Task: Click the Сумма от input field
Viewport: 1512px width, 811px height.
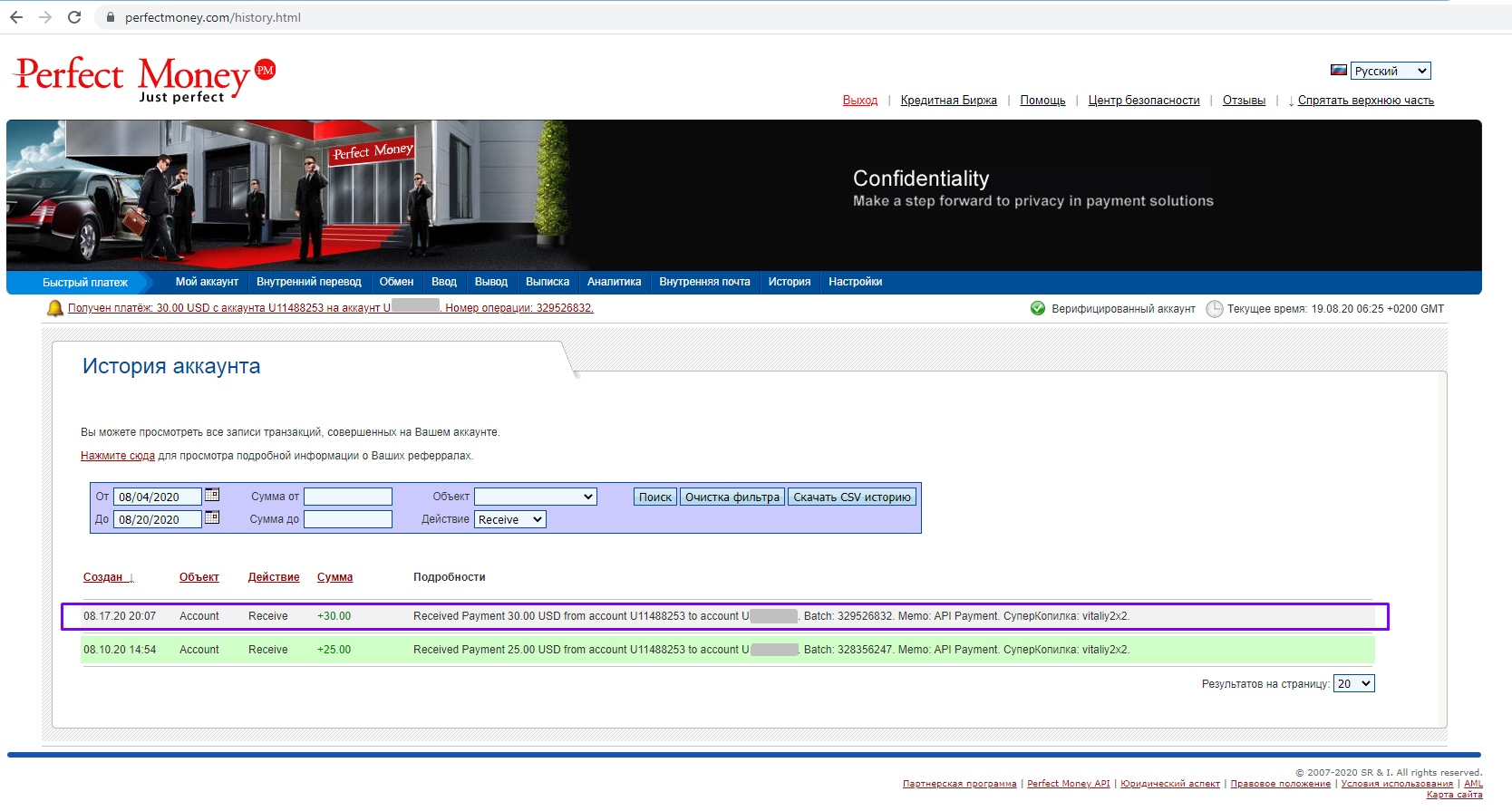Action: click(348, 497)
